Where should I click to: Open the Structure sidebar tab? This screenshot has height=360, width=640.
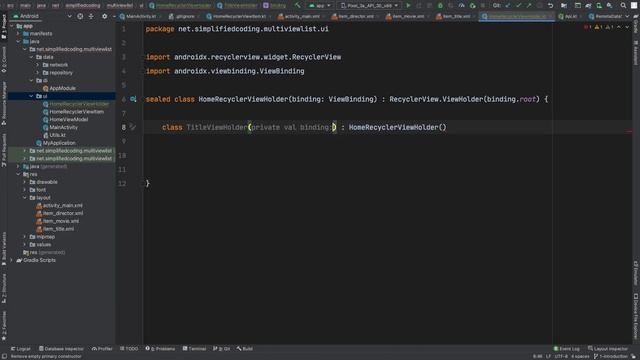(x=4, y=288)
